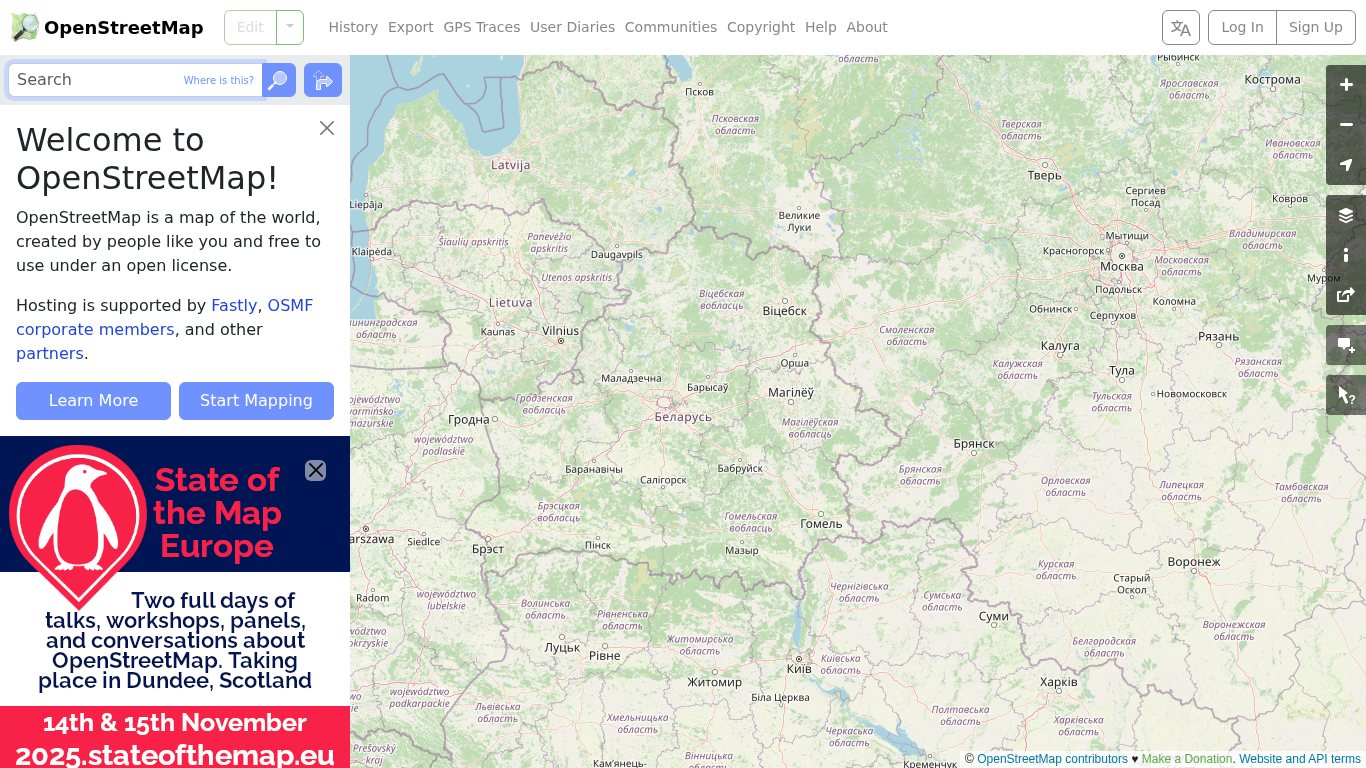1366x768 pixels.
Task: View the Copyright page
Action: pyautogui.click(x=761, y=27)
